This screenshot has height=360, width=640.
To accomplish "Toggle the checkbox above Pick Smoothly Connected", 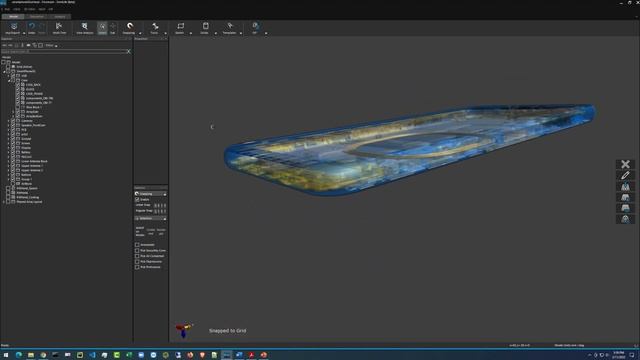I will pos(137,245).
